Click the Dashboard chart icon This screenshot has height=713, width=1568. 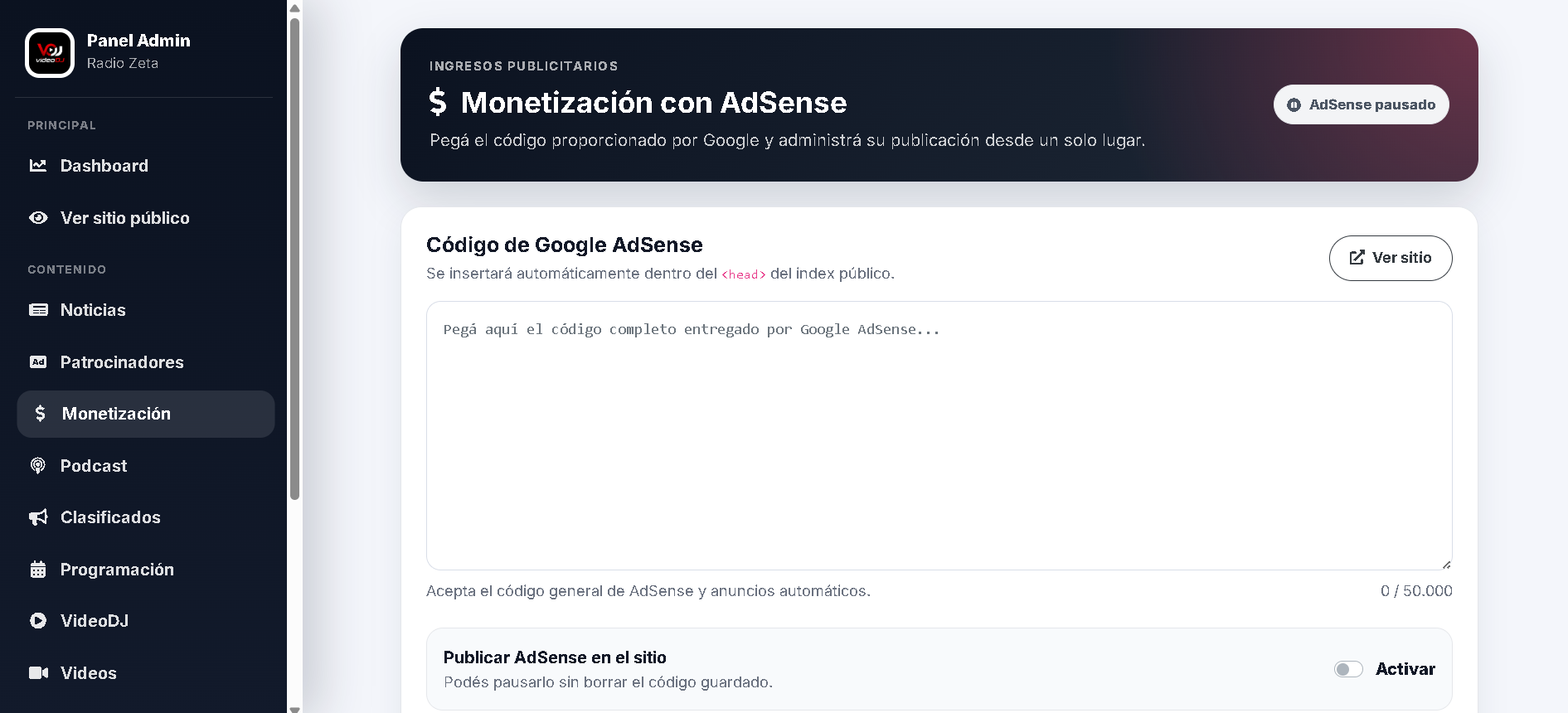pos(38,166)
